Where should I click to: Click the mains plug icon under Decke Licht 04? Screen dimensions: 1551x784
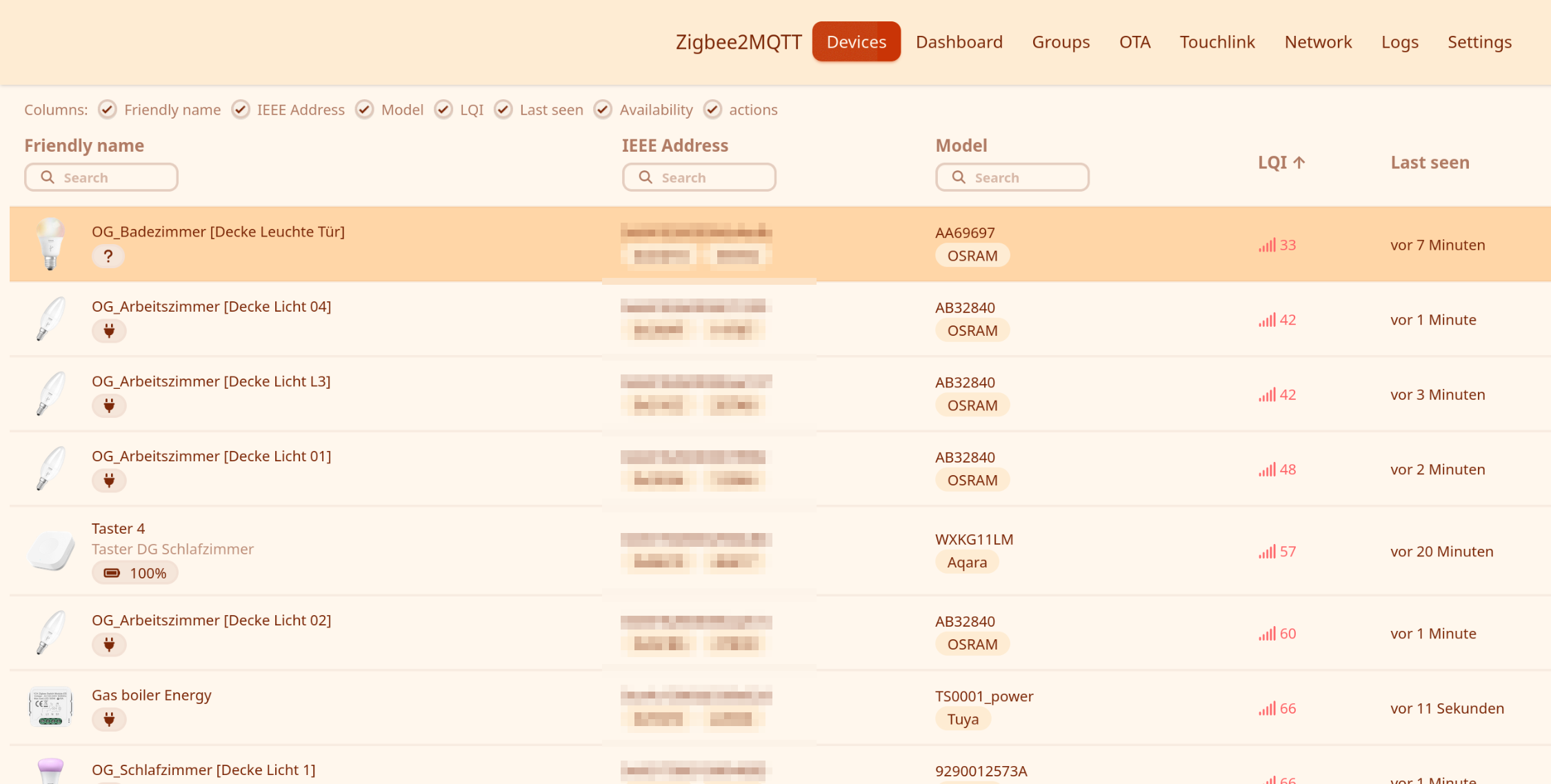[109, 331]
